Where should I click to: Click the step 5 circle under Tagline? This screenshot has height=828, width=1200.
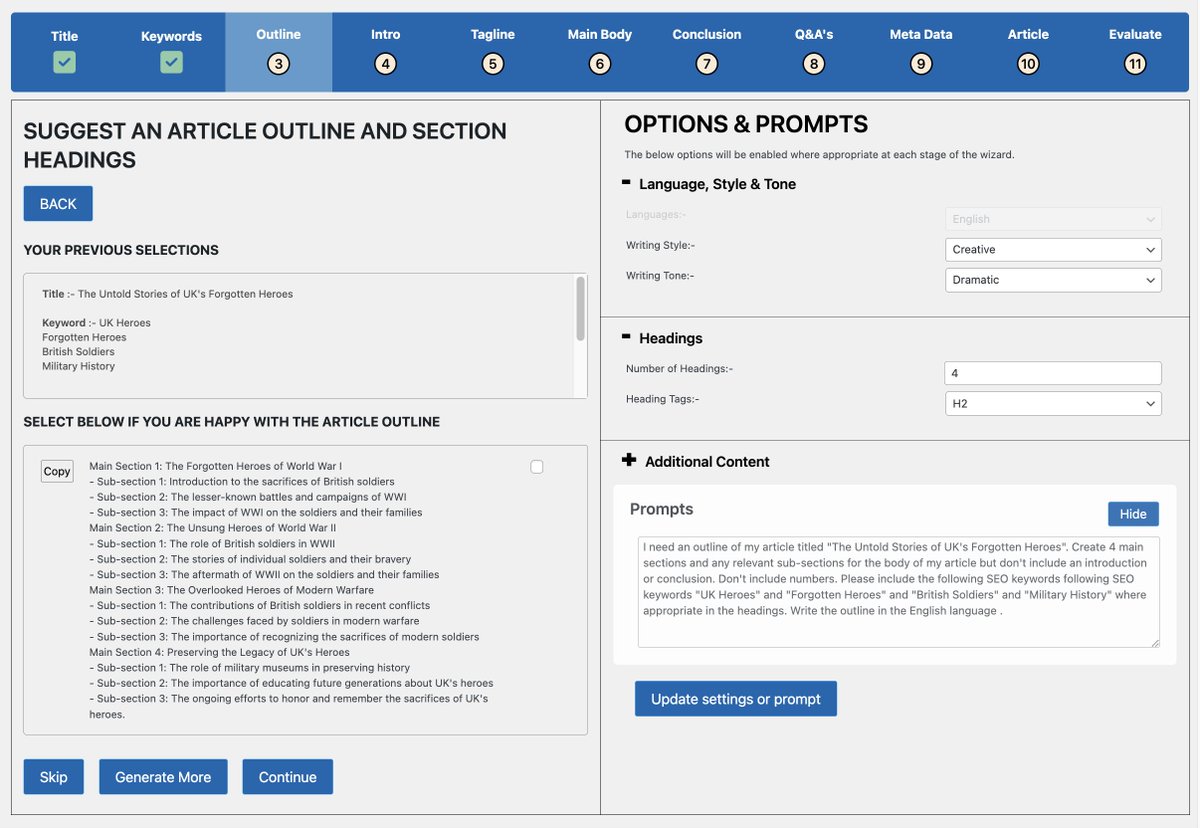coord(492,64)
